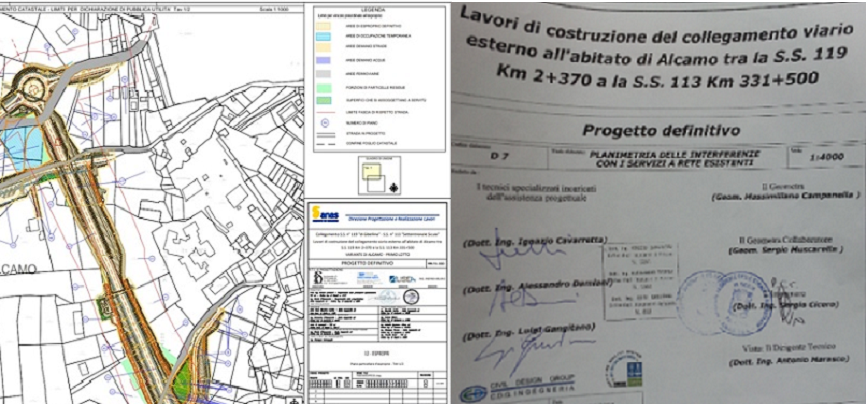Click the Strada in Progetto double-line sample
This screenshot has height=404, width=866.
point(324,133)
